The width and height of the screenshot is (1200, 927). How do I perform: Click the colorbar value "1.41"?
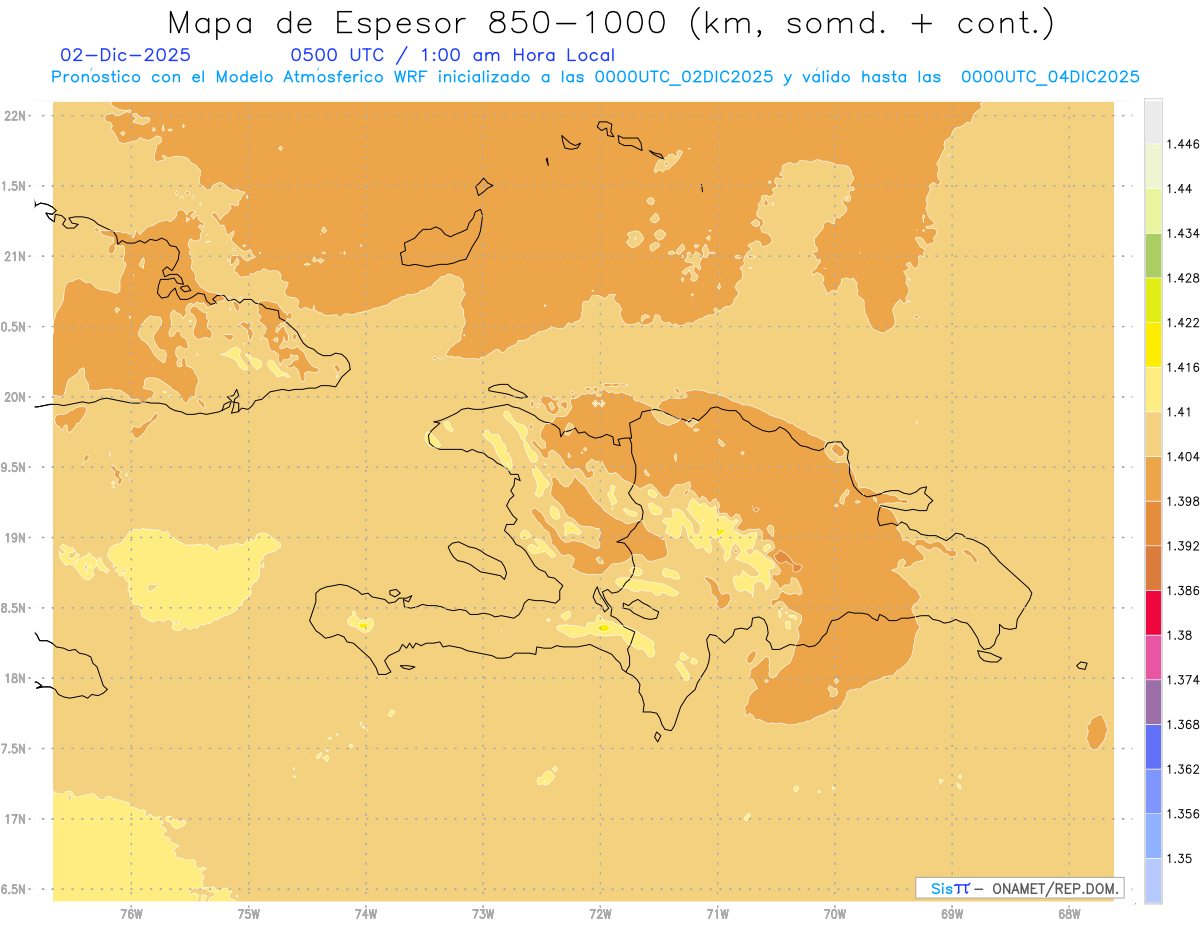pos(1178,412)
